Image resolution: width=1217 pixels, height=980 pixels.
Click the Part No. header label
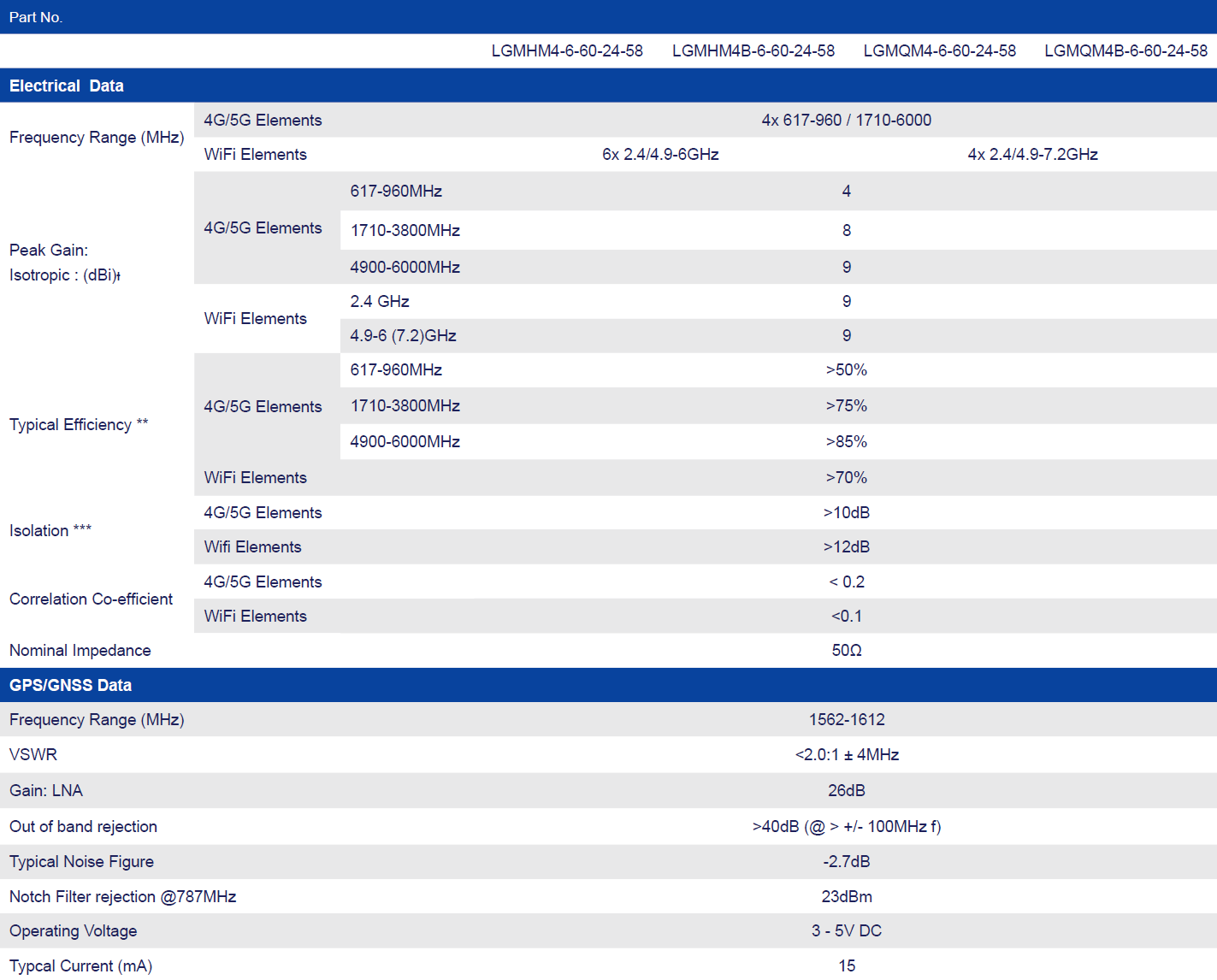pos(36,17)
